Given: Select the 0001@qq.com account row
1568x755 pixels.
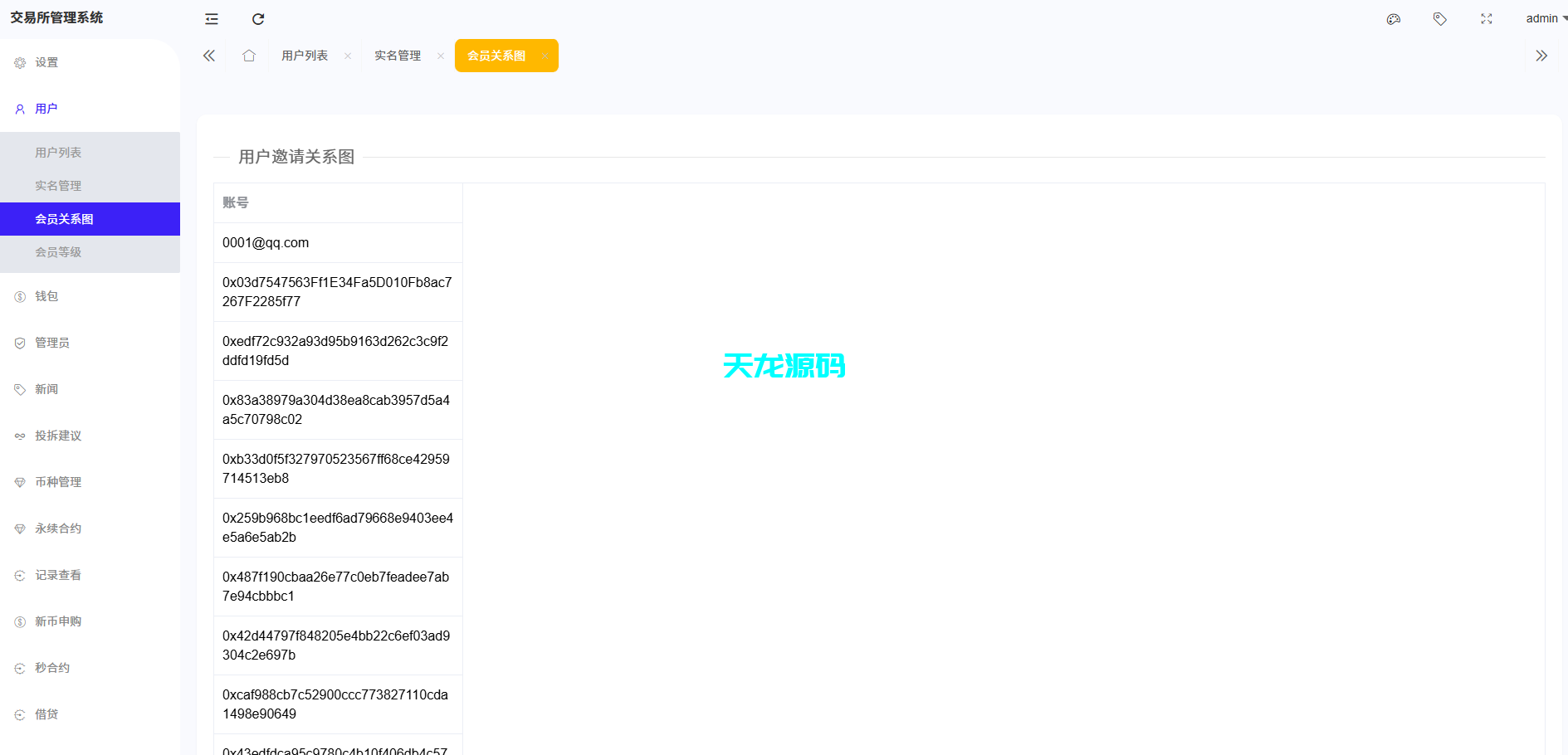Looking at the screenshot, I should (x=265, y=242).
